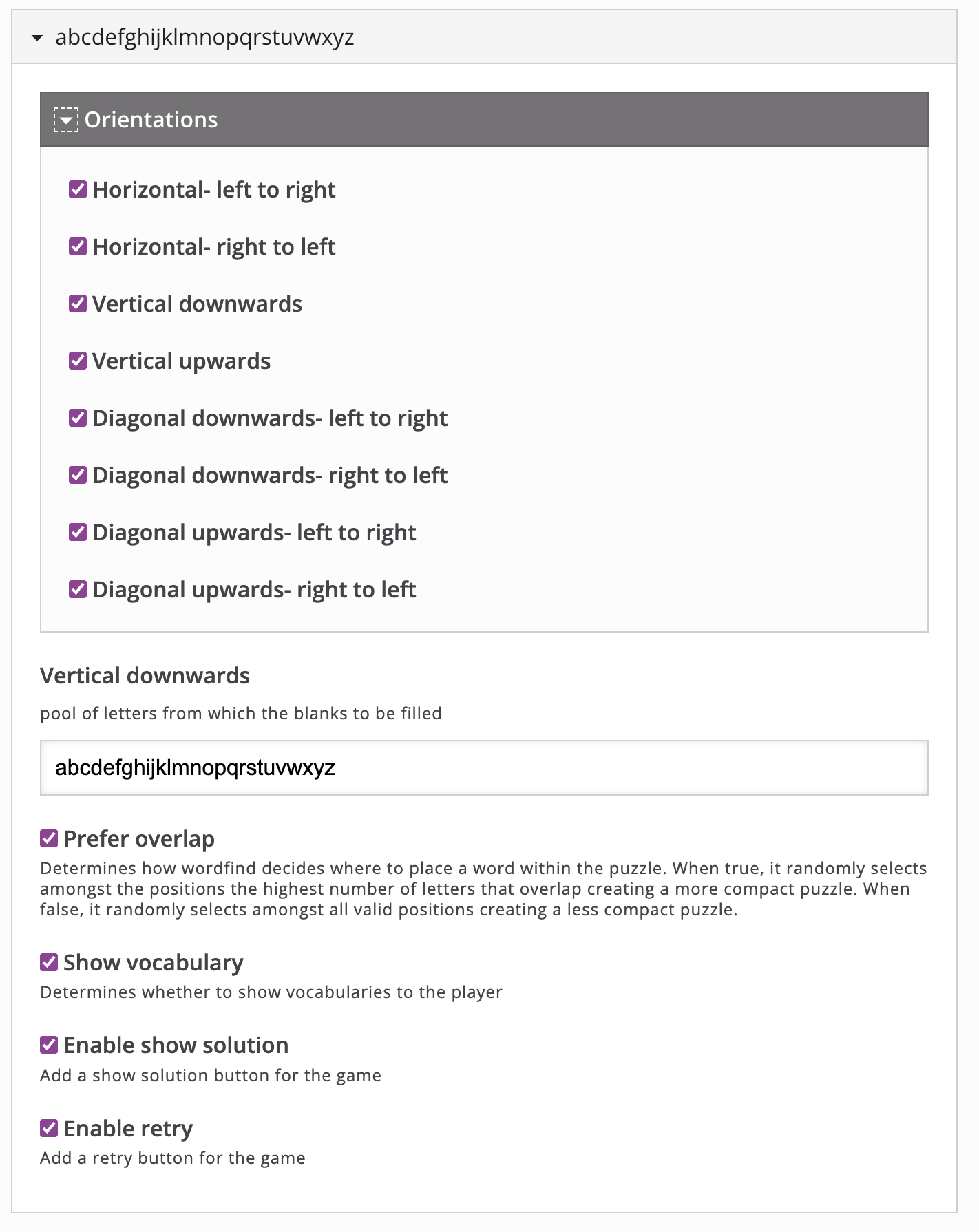Image resolution: width=979 pixels, height=1232 pixels.
Task: Click the Orientations header bar
Action: pos(483,120)
